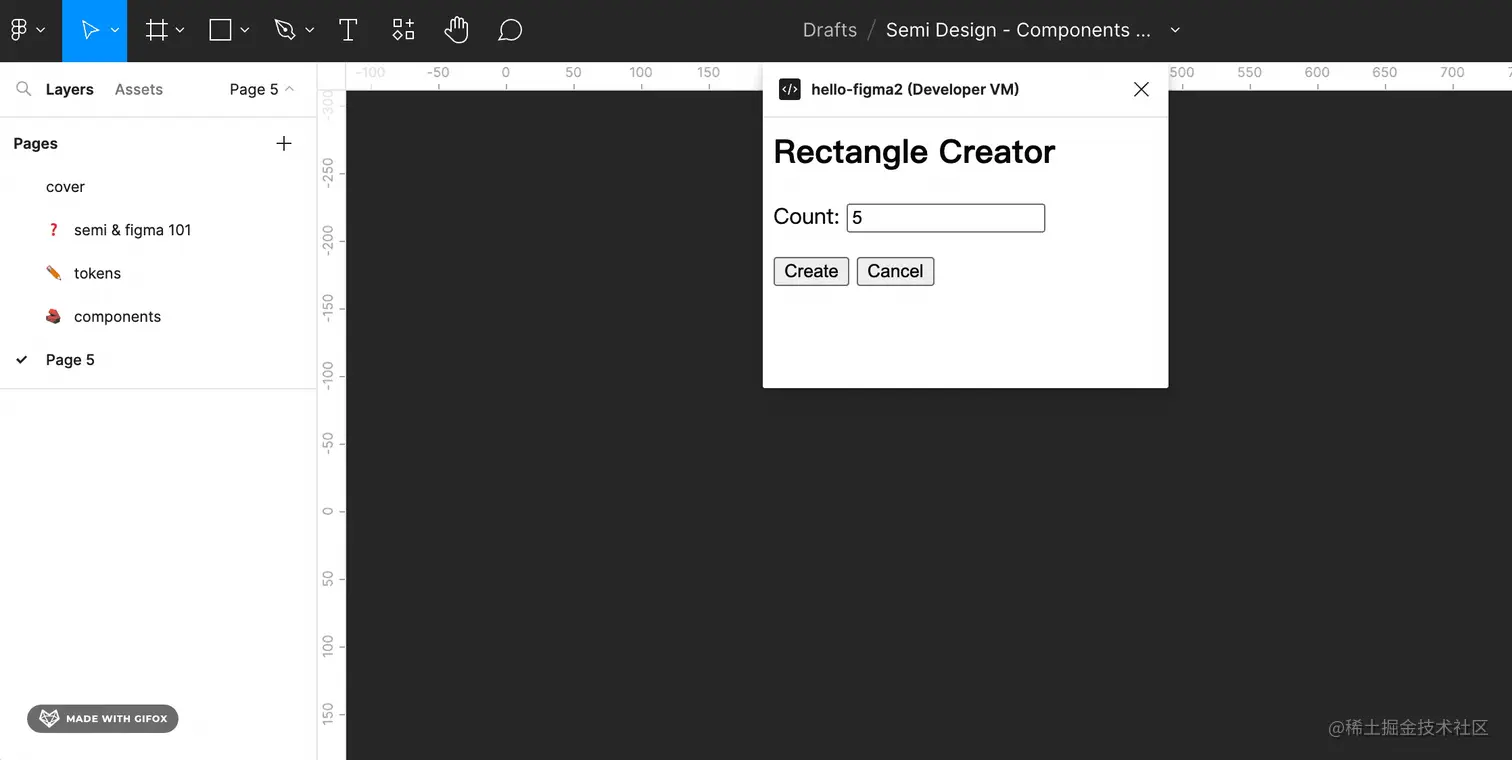This screenshot has height=760, width=1512.
Task: Open the Resources components tool
Action: pos(403,30)
